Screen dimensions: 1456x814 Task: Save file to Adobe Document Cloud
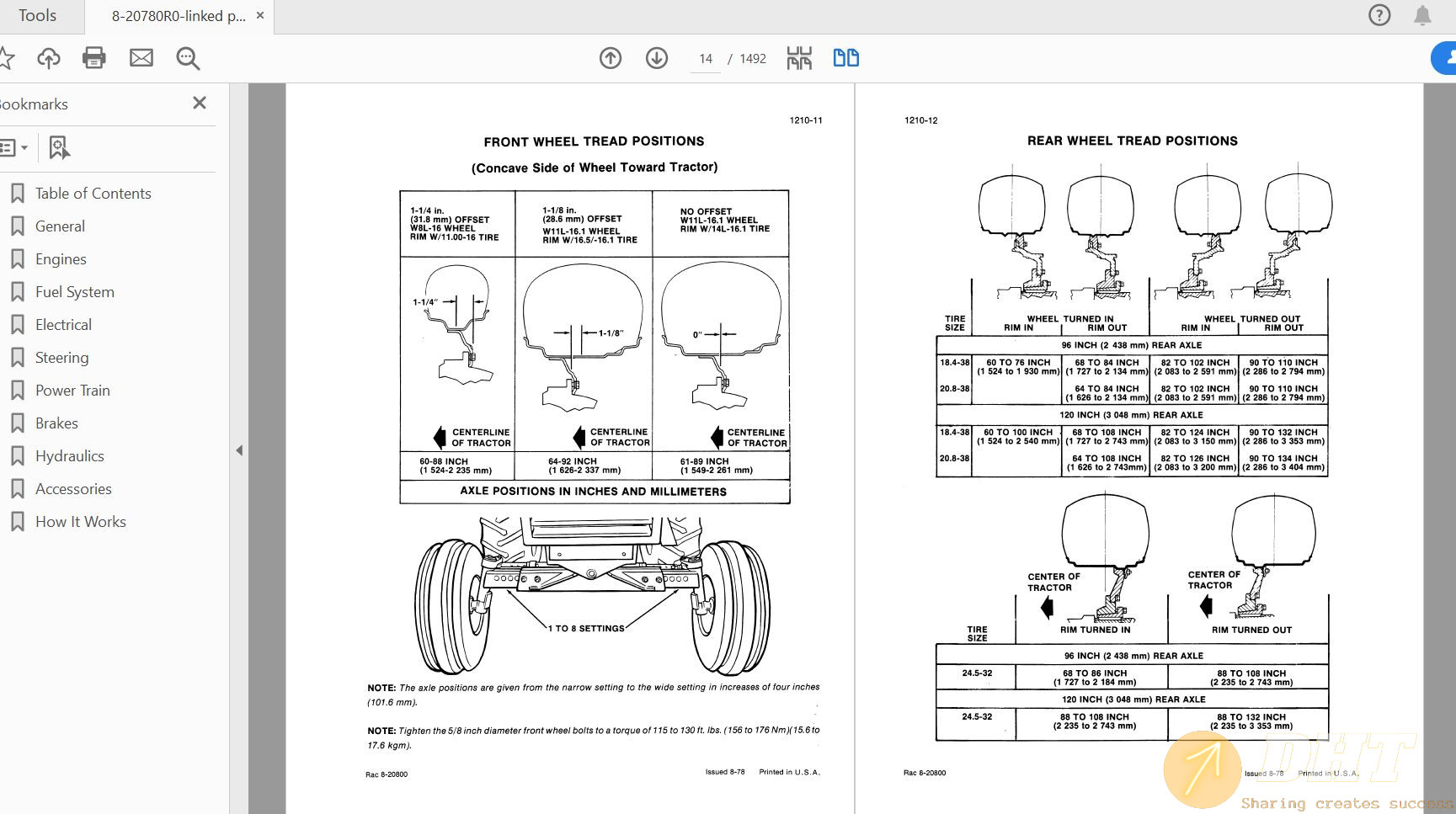(x=48, y=58)
